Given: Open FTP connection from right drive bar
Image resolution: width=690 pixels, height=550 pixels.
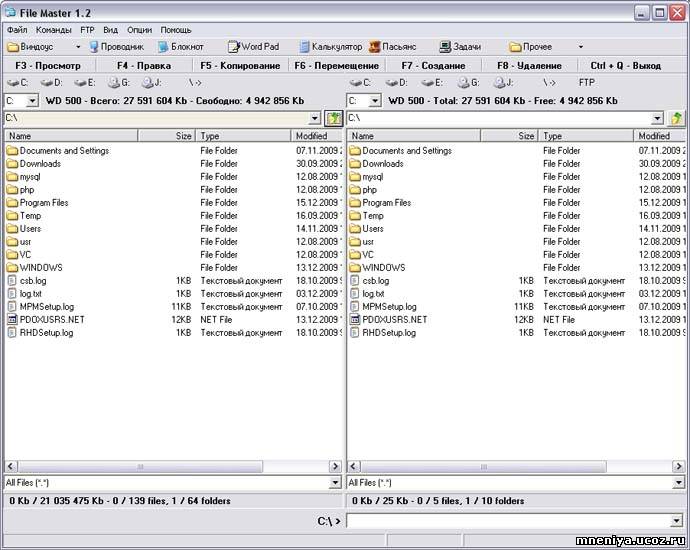Looking at the screenshot, I should click(x=587, y=82).
